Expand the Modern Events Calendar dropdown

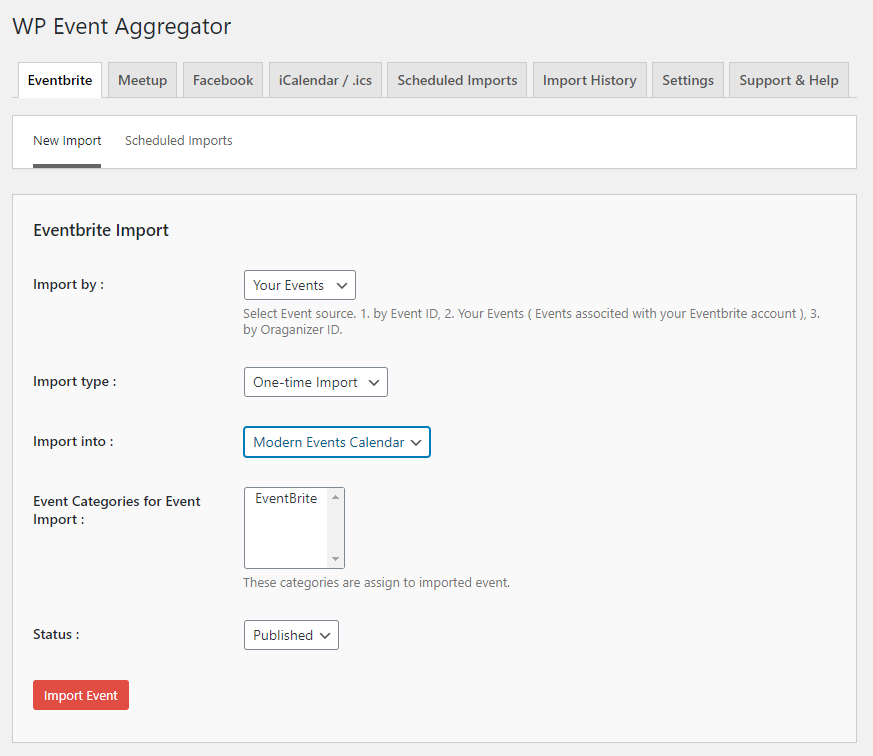click(x=337, y=442)
